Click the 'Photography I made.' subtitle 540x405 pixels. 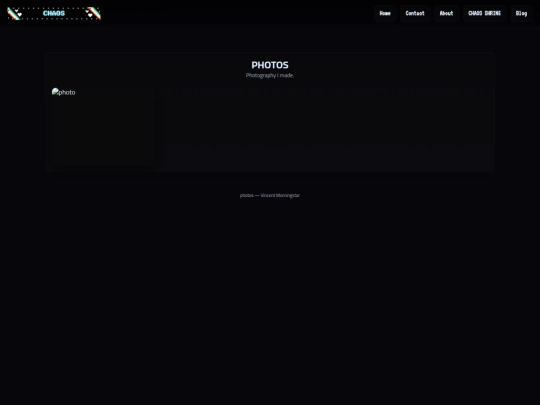point(270,75)
